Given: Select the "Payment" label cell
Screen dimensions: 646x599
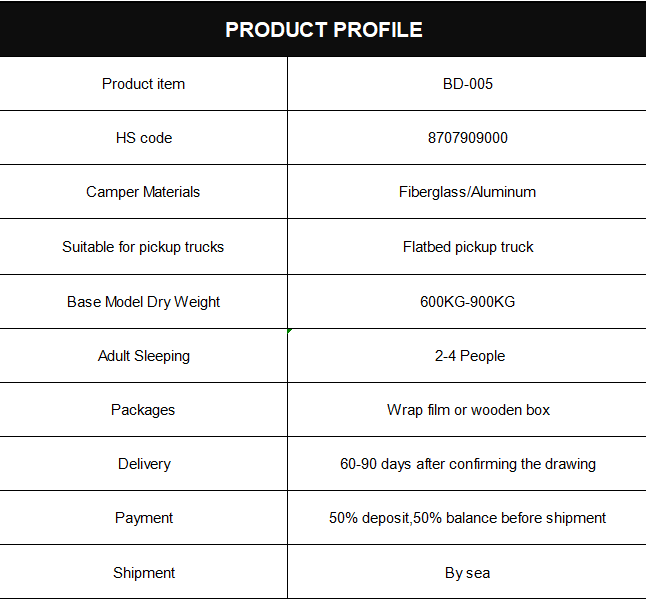Looking at the screenshot, I should tap(143, 518).
